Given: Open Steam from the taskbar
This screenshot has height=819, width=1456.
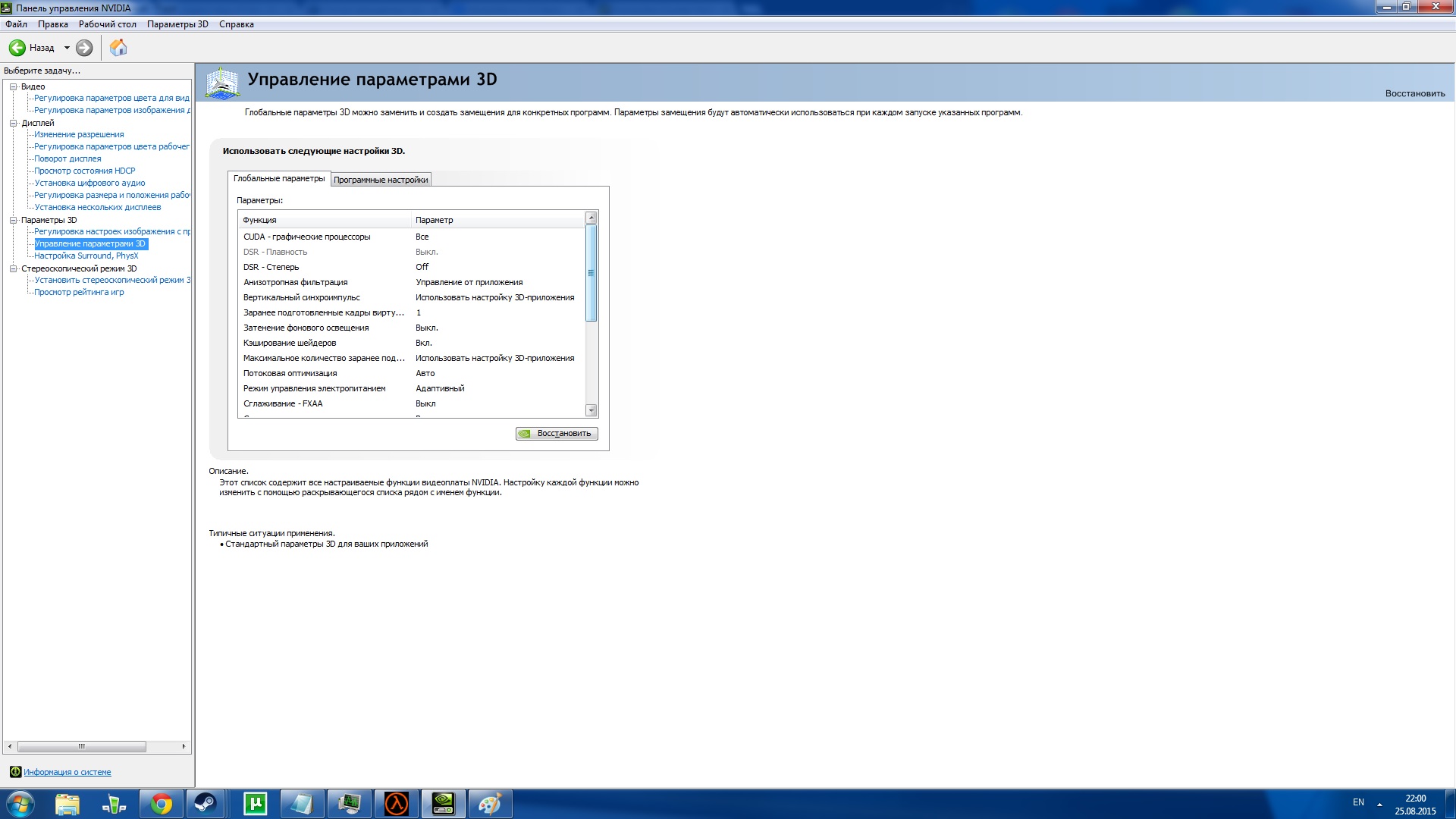Looking at the screenshot, I should pos(205,804).
